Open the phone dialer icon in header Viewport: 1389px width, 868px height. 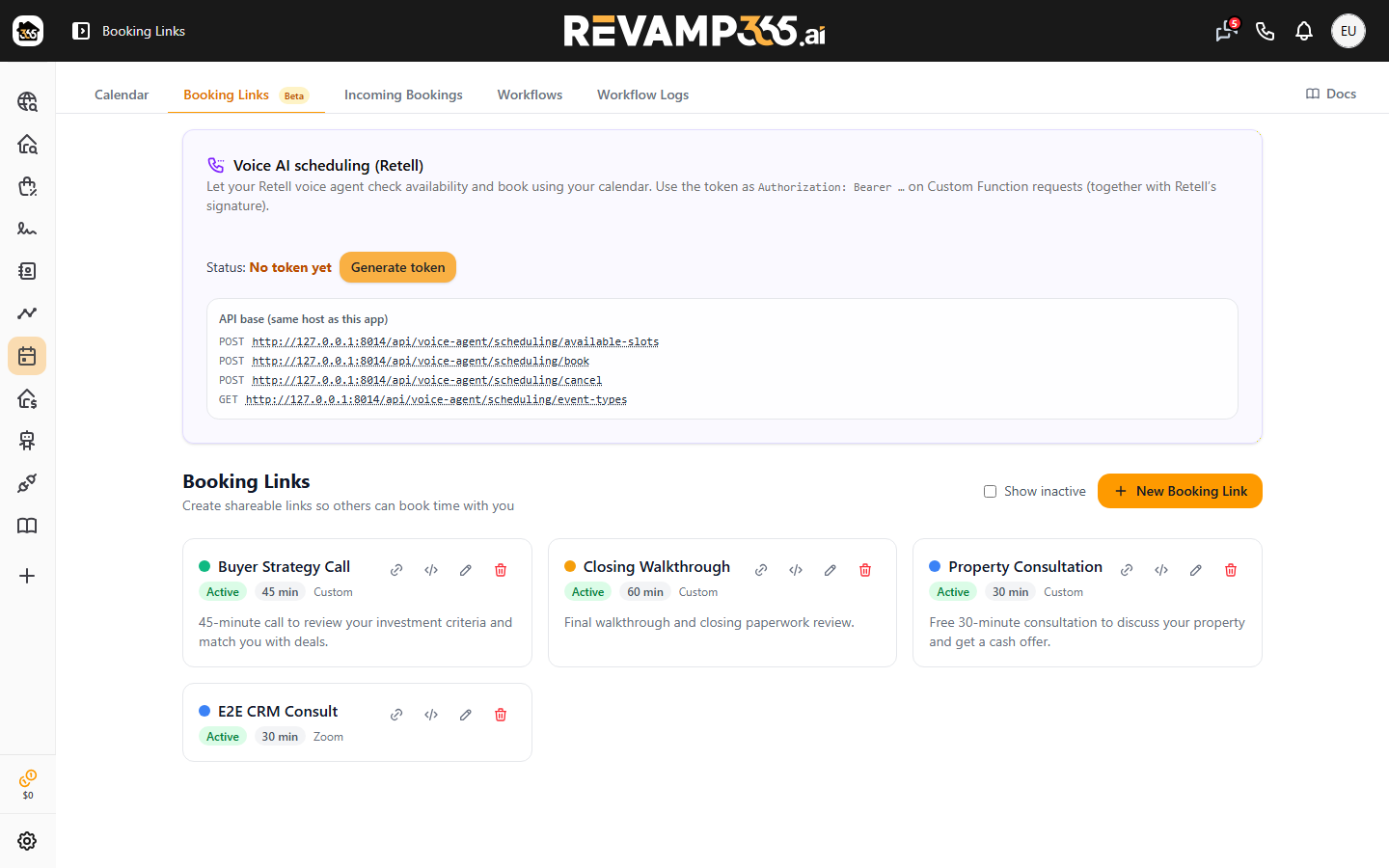pyautogui.click(x=1266, y=31)
